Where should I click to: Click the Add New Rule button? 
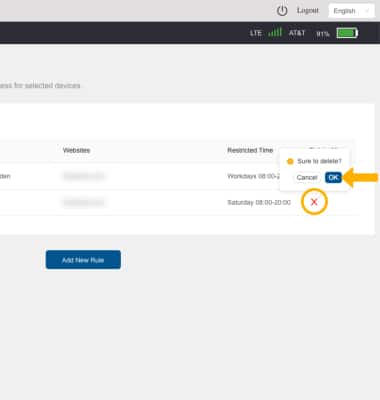(83, 260)
